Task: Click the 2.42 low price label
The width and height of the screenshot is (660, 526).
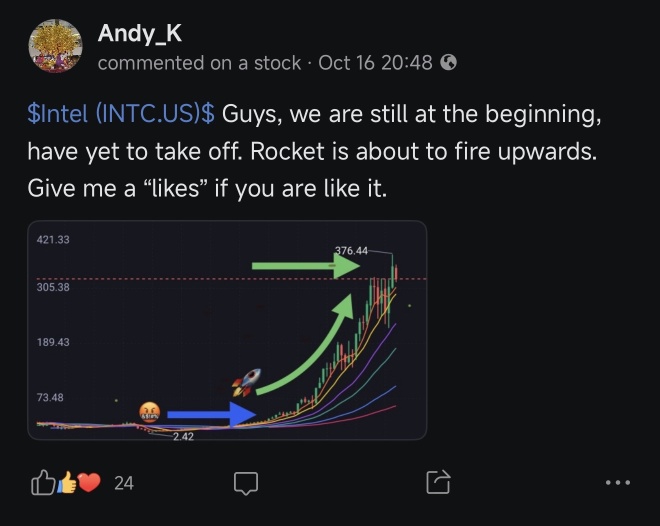Action: [183, 437]
